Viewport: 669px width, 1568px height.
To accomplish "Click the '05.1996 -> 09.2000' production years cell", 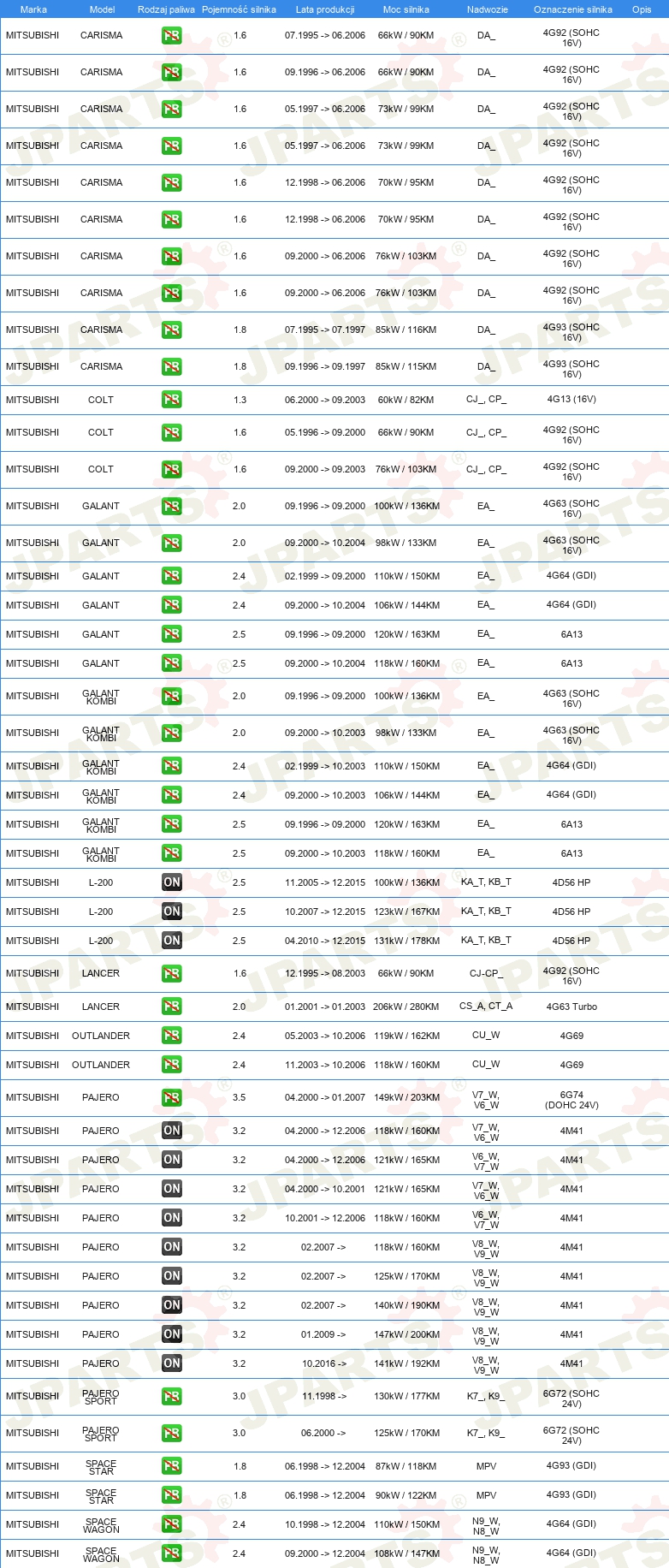I will click(x=325, y=433).
